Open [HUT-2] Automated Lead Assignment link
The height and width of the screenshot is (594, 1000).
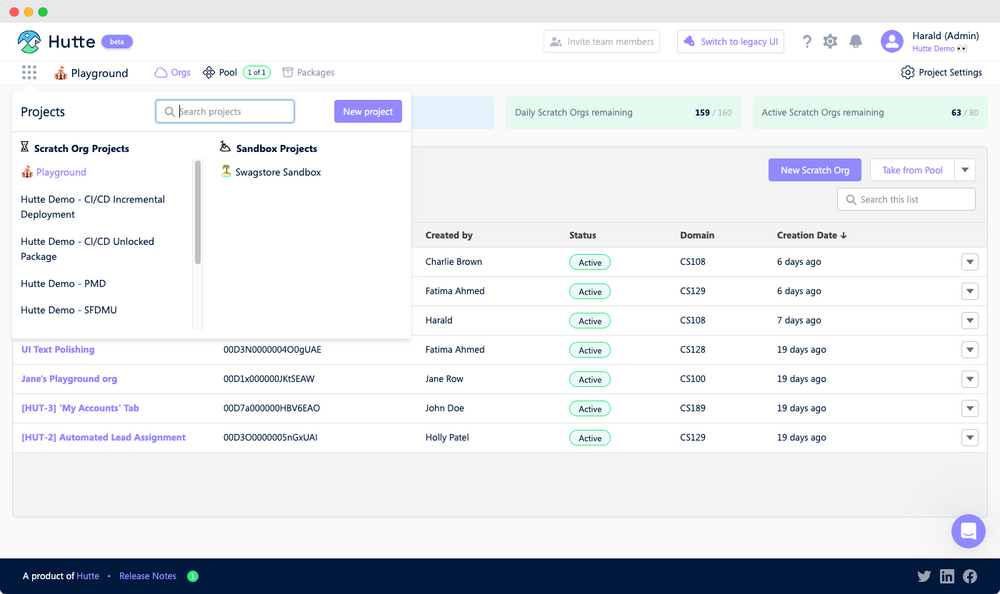click(x=103, y=438)
